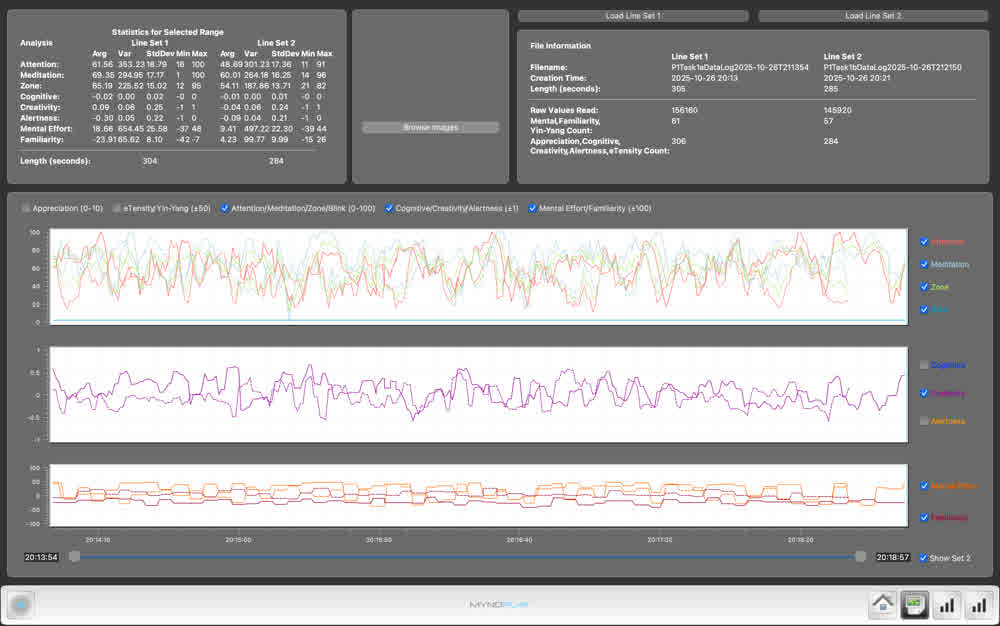Uncheck the Show Set 2 checkbox

coord(923,558)
